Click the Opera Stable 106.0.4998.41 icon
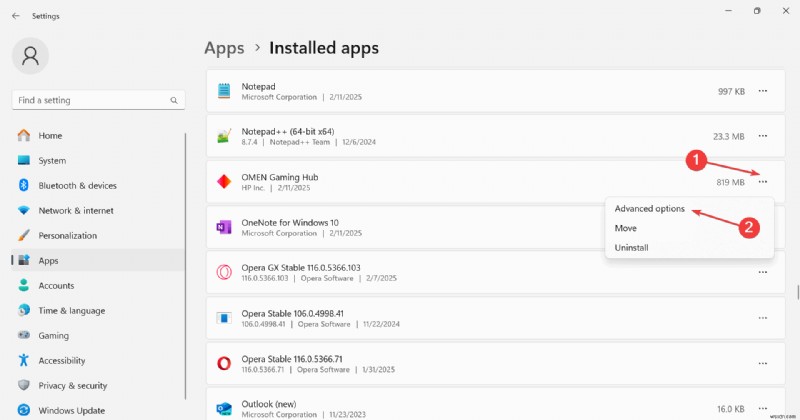Viewport: 800px width, 420px height. click(x=224, y=318)
